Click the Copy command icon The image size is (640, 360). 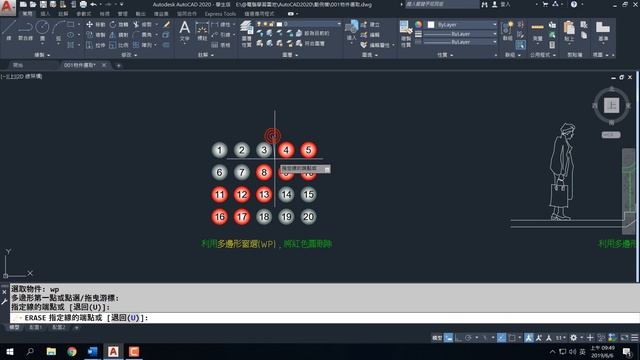pos(89,35)
